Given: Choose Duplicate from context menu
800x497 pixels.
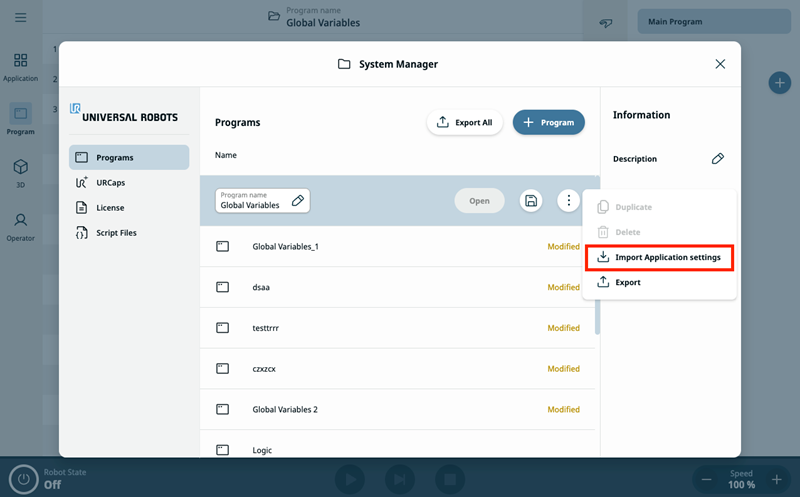Looking at the screenshot, I should (x=659, y=207).
